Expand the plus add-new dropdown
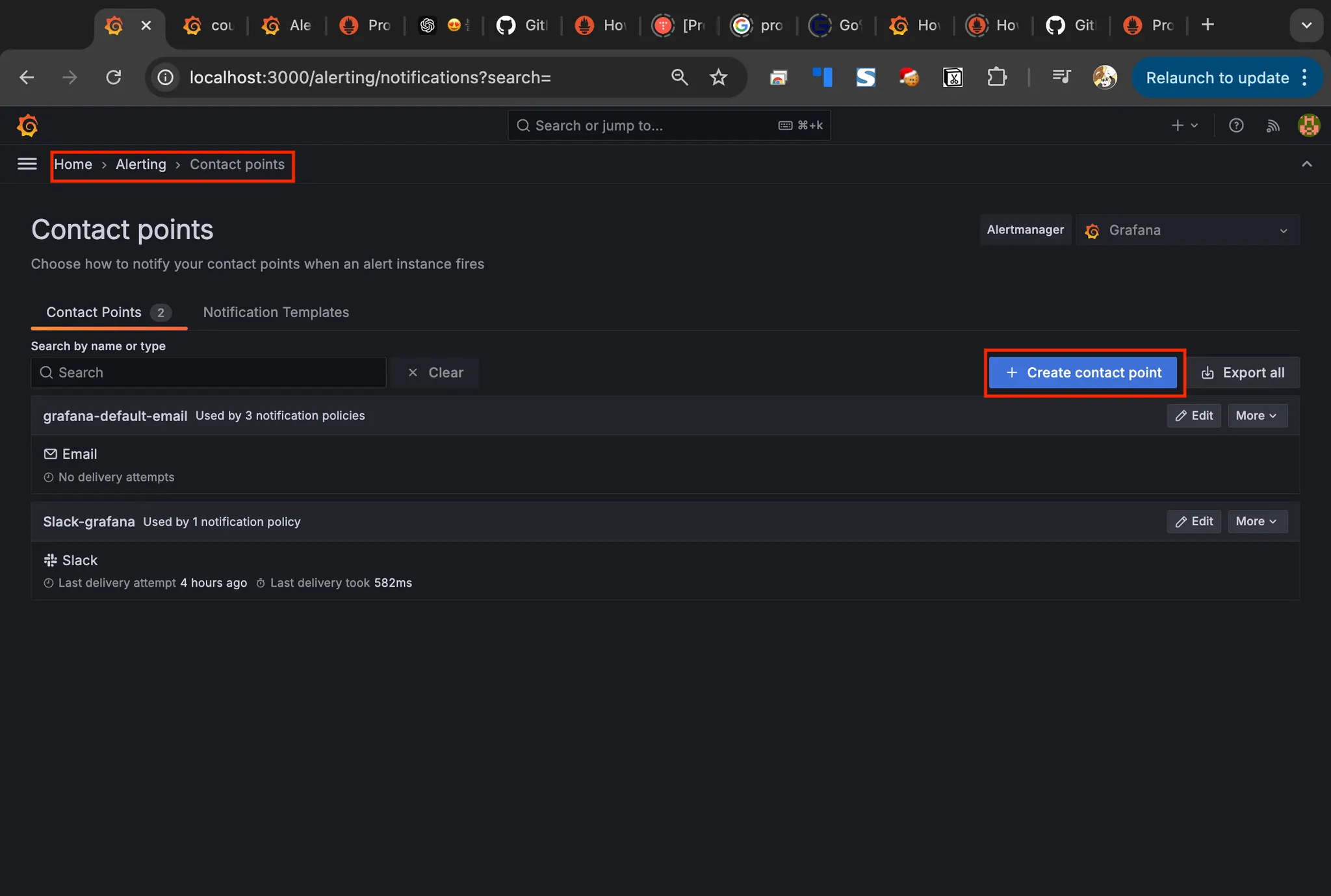The height and width of the screenshot is (896, 1331). (1184, 125)
